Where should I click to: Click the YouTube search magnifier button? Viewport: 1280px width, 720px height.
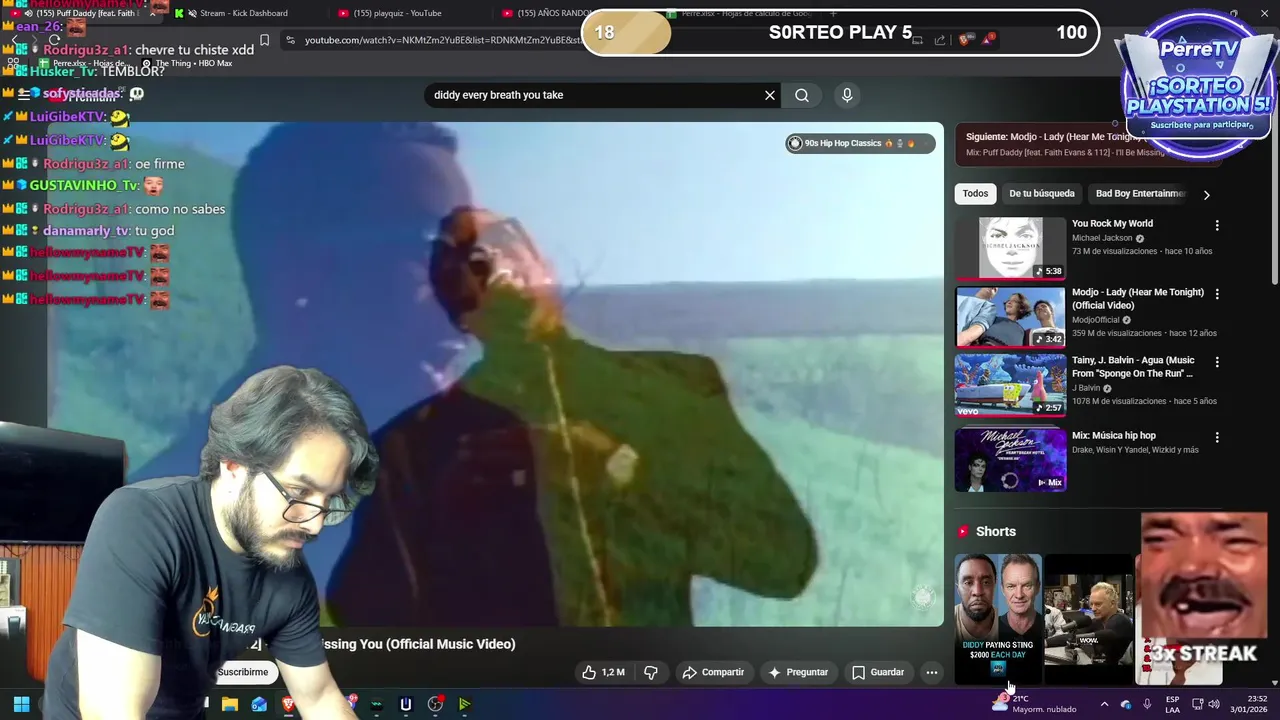click(802, 95)
